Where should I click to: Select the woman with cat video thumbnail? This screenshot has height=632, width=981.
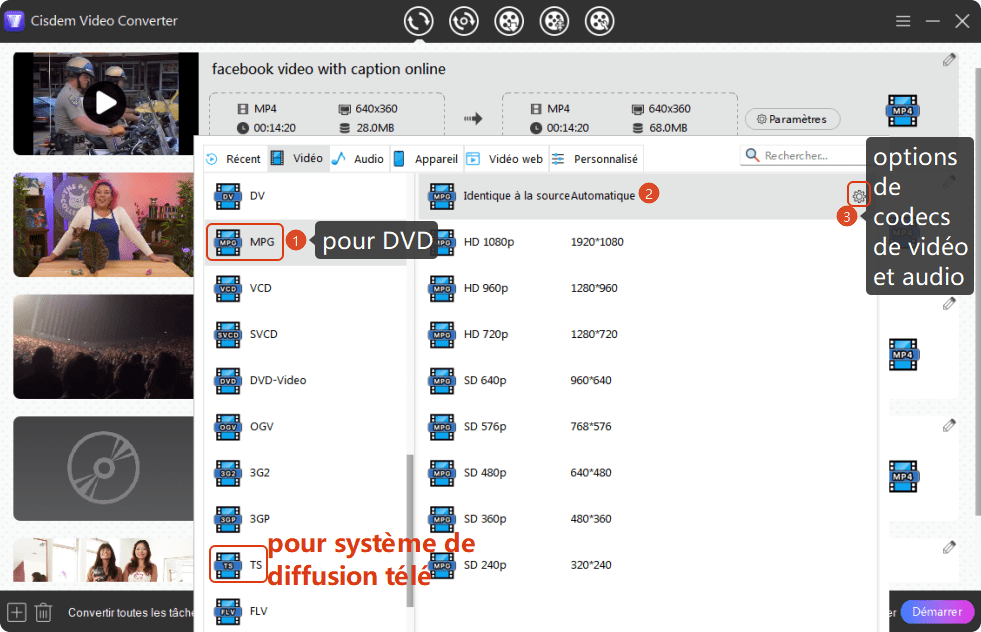pyautogui.click(x=103, y=225)
